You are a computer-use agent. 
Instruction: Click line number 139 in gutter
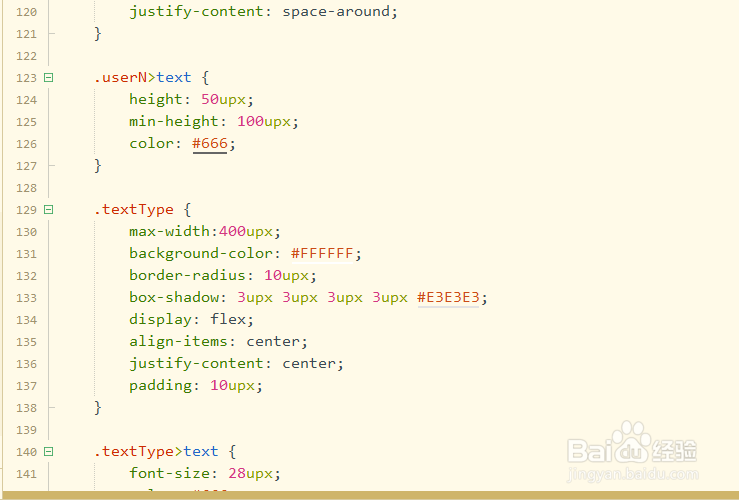[26, 430]
